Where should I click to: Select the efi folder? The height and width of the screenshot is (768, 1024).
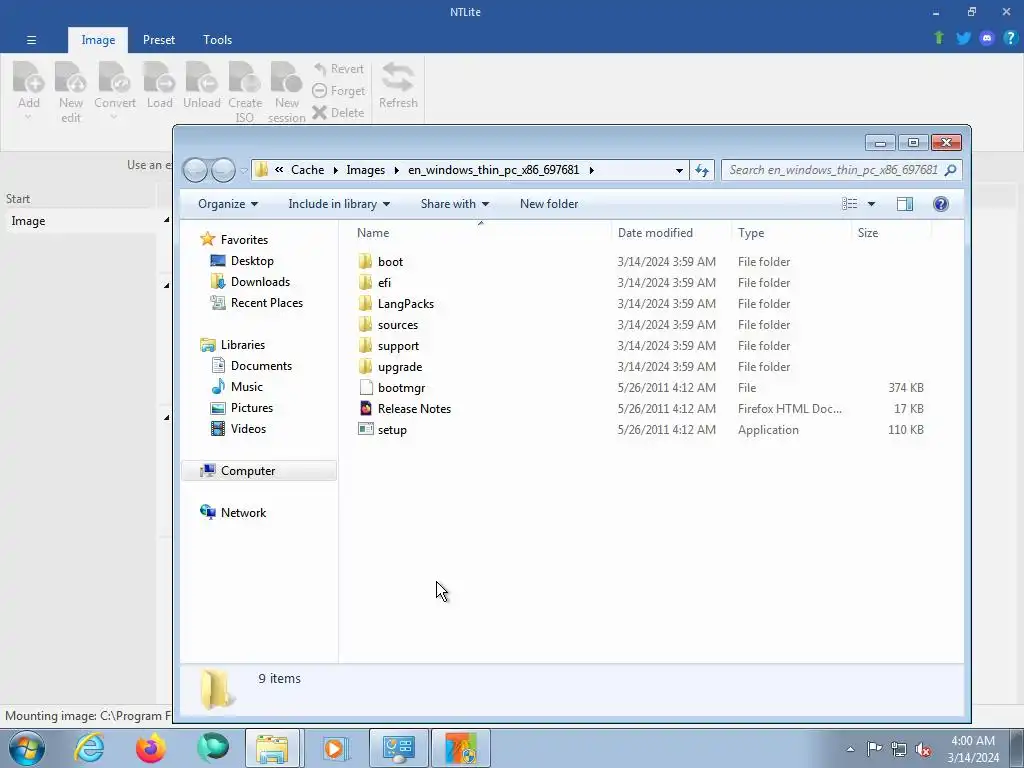[x=384, y=283]
